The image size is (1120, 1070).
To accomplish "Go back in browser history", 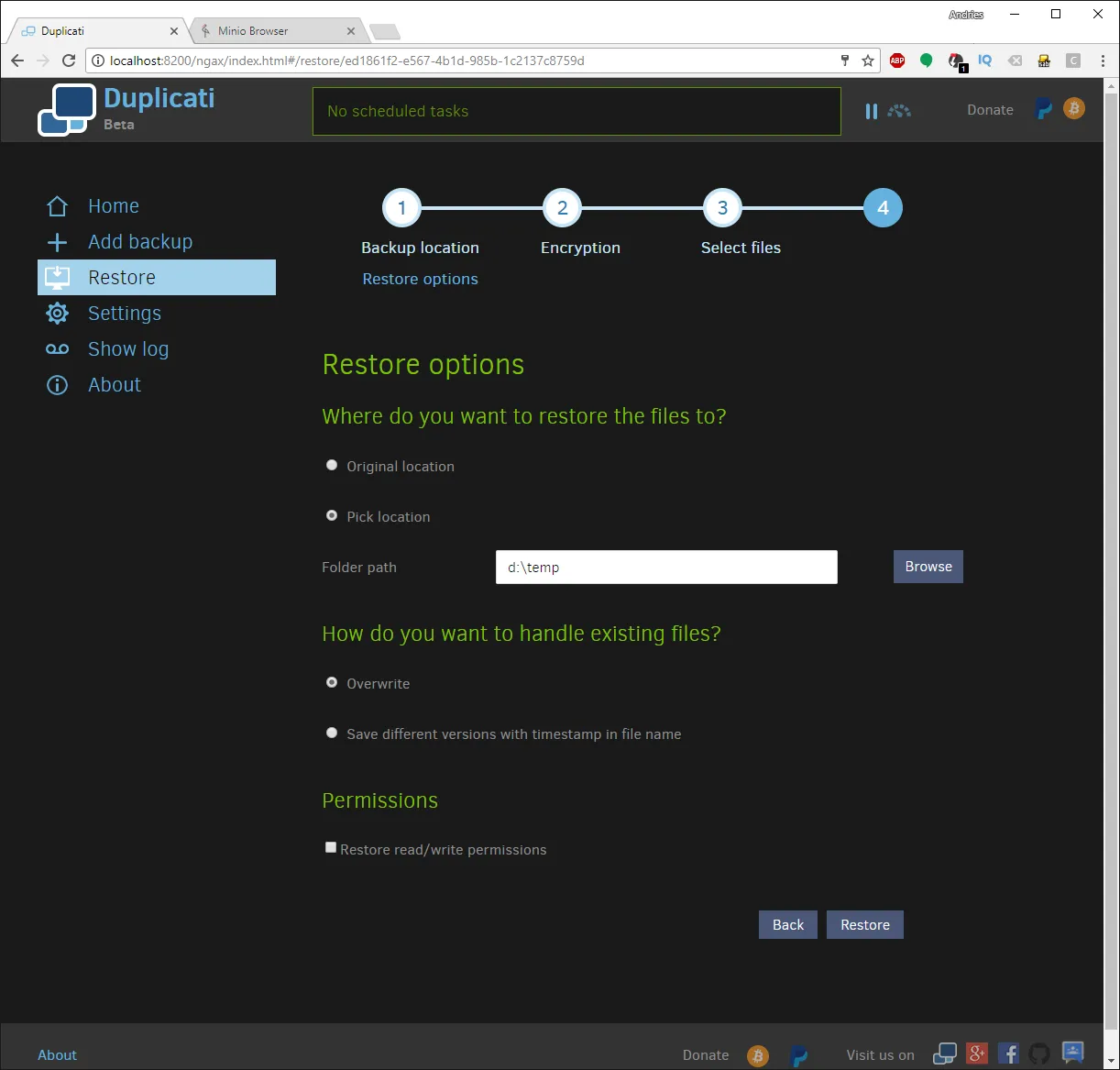I will click(x=17, y=61).
